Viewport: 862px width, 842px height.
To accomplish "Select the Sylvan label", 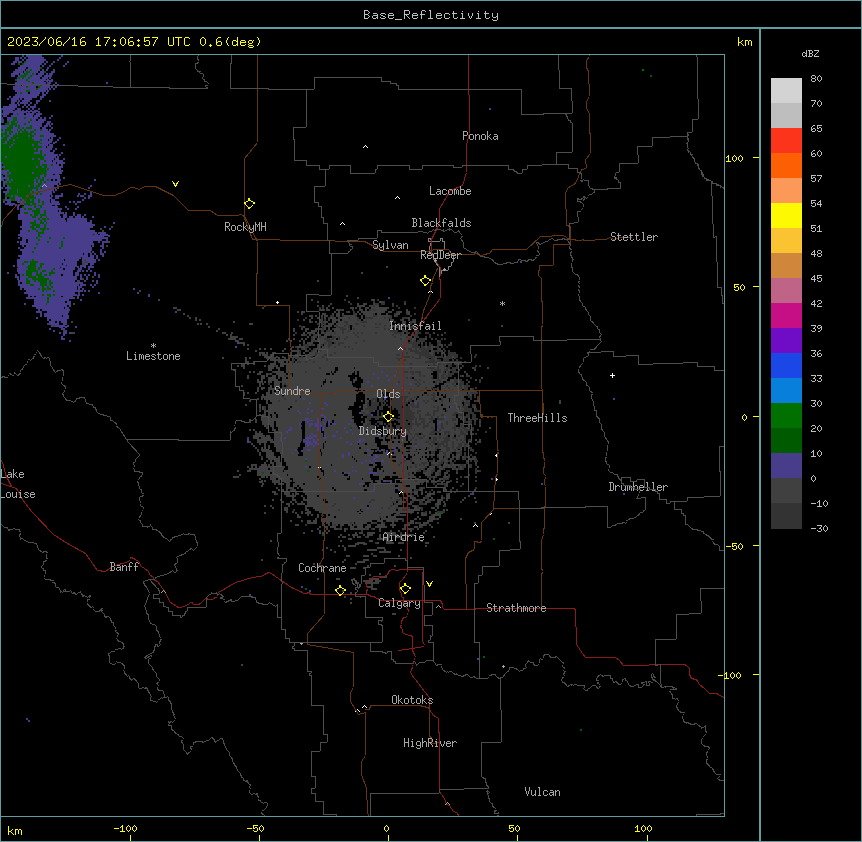I will [x=390, y=245].
